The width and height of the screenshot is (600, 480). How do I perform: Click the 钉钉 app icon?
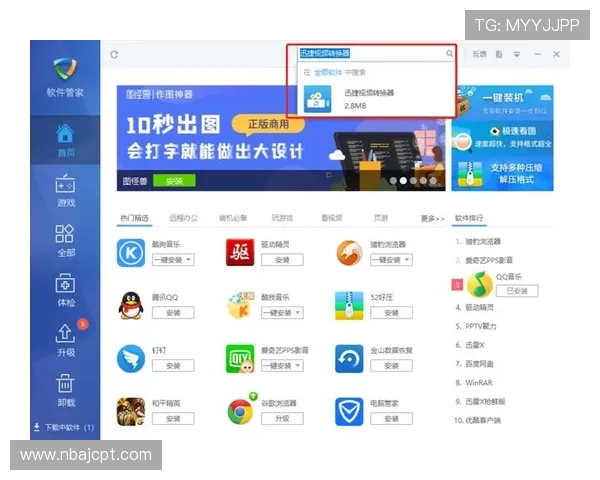point(131,358)
